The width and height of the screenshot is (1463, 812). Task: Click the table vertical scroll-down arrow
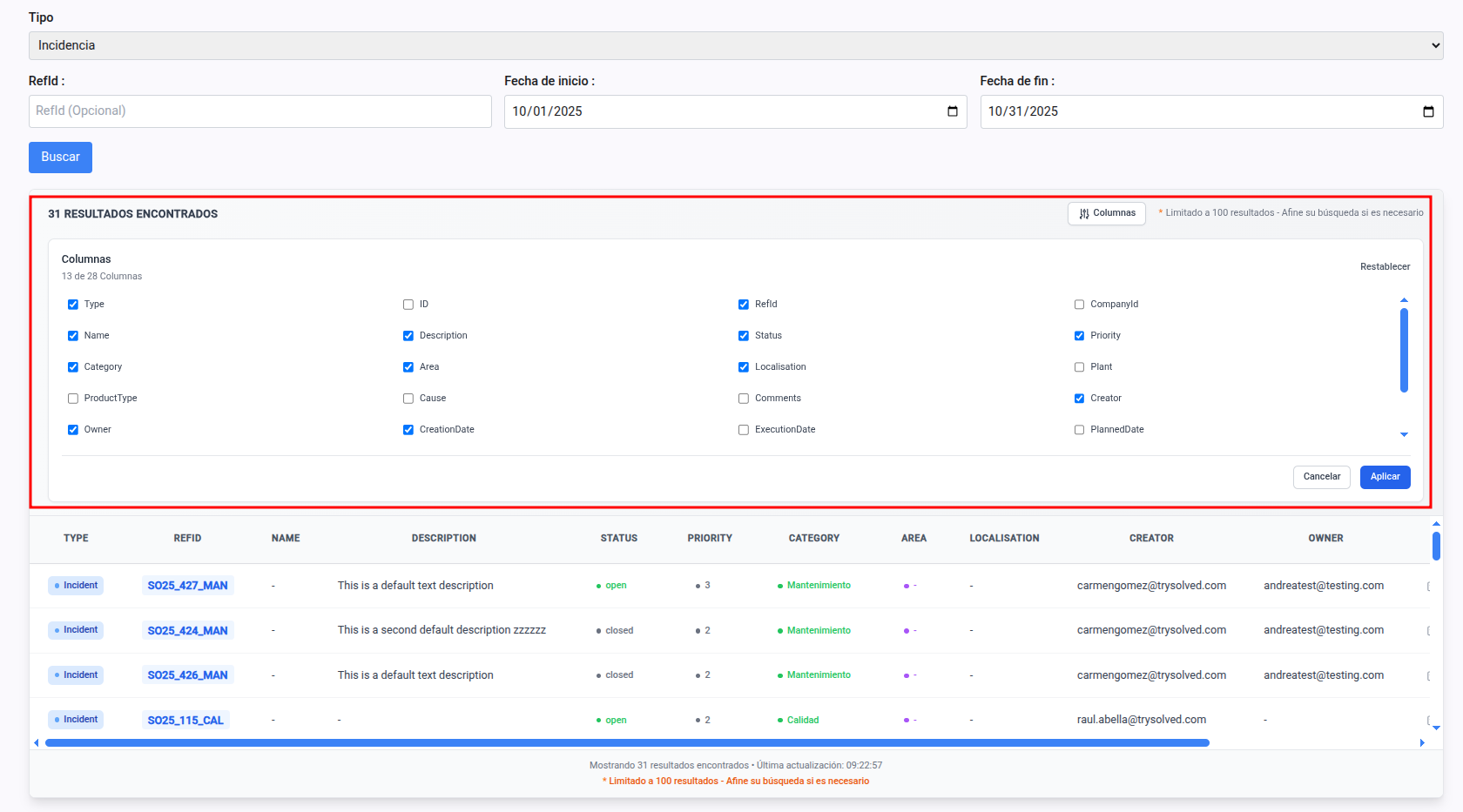point(1436,728)
